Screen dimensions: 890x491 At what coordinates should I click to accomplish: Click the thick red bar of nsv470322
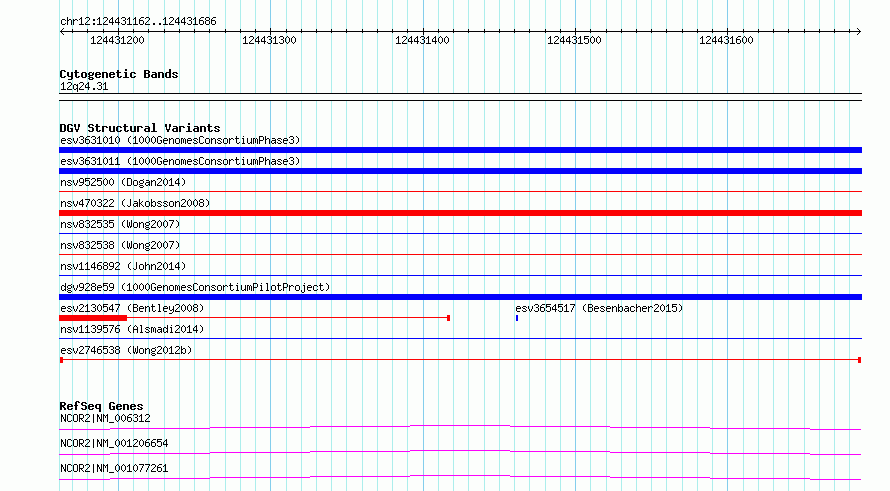coord(460,213)
